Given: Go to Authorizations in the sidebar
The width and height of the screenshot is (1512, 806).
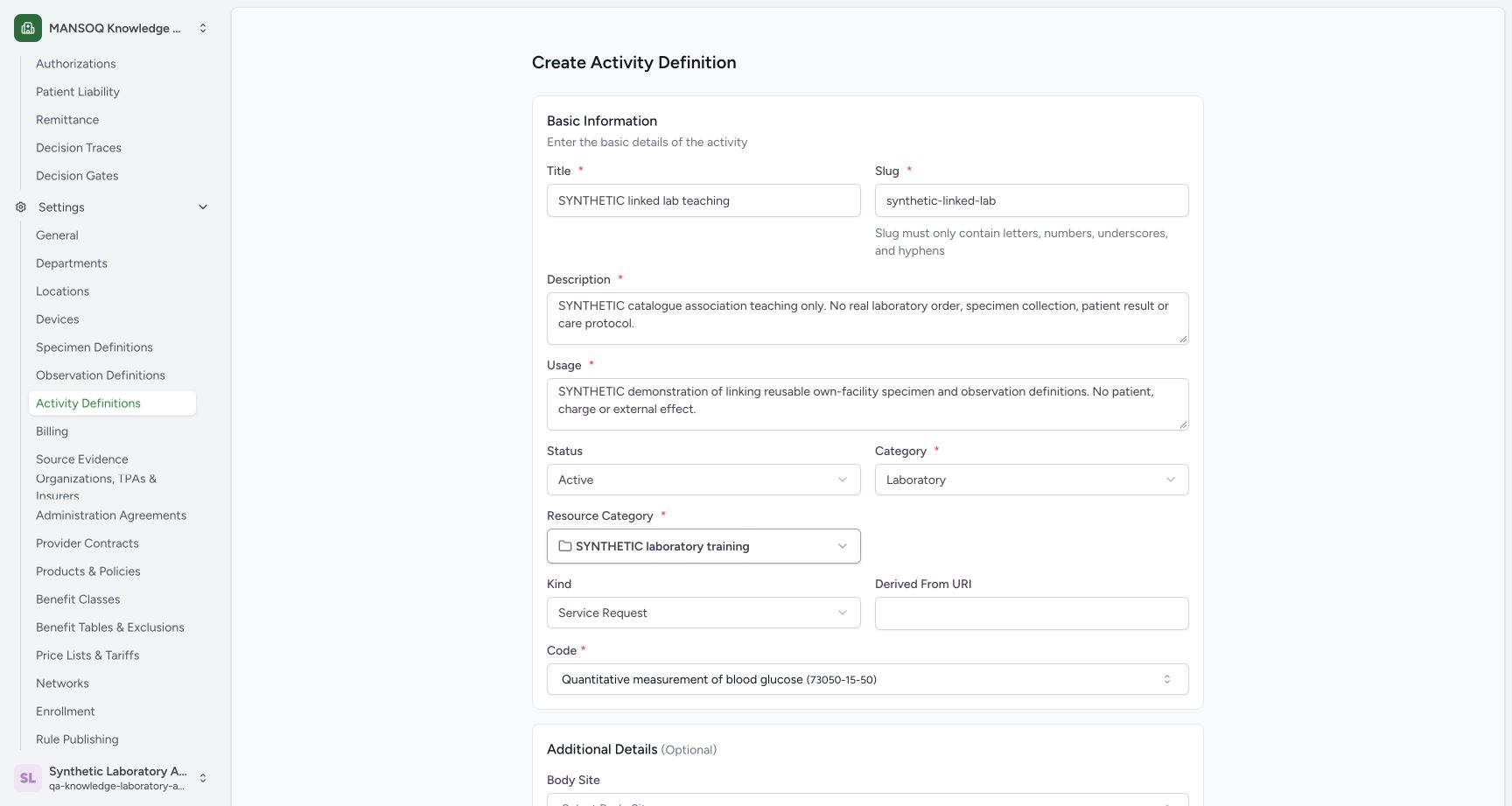Looking at the screenshot, I should point(112,64).
